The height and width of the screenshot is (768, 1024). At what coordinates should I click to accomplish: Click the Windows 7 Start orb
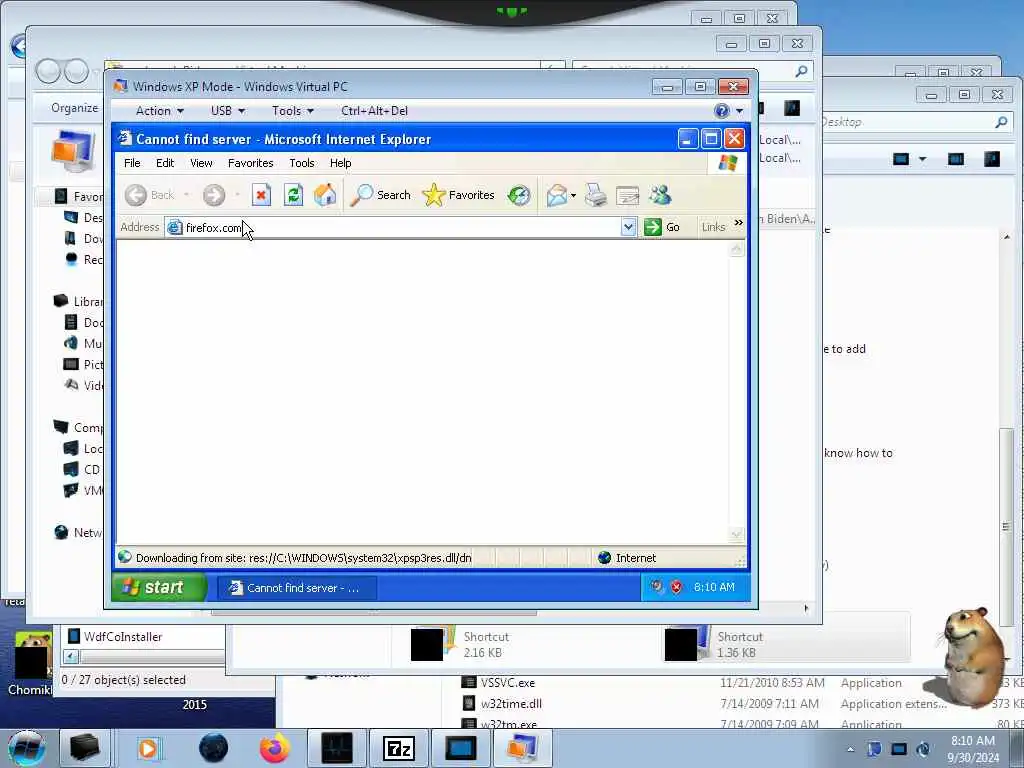pos(27,748)
